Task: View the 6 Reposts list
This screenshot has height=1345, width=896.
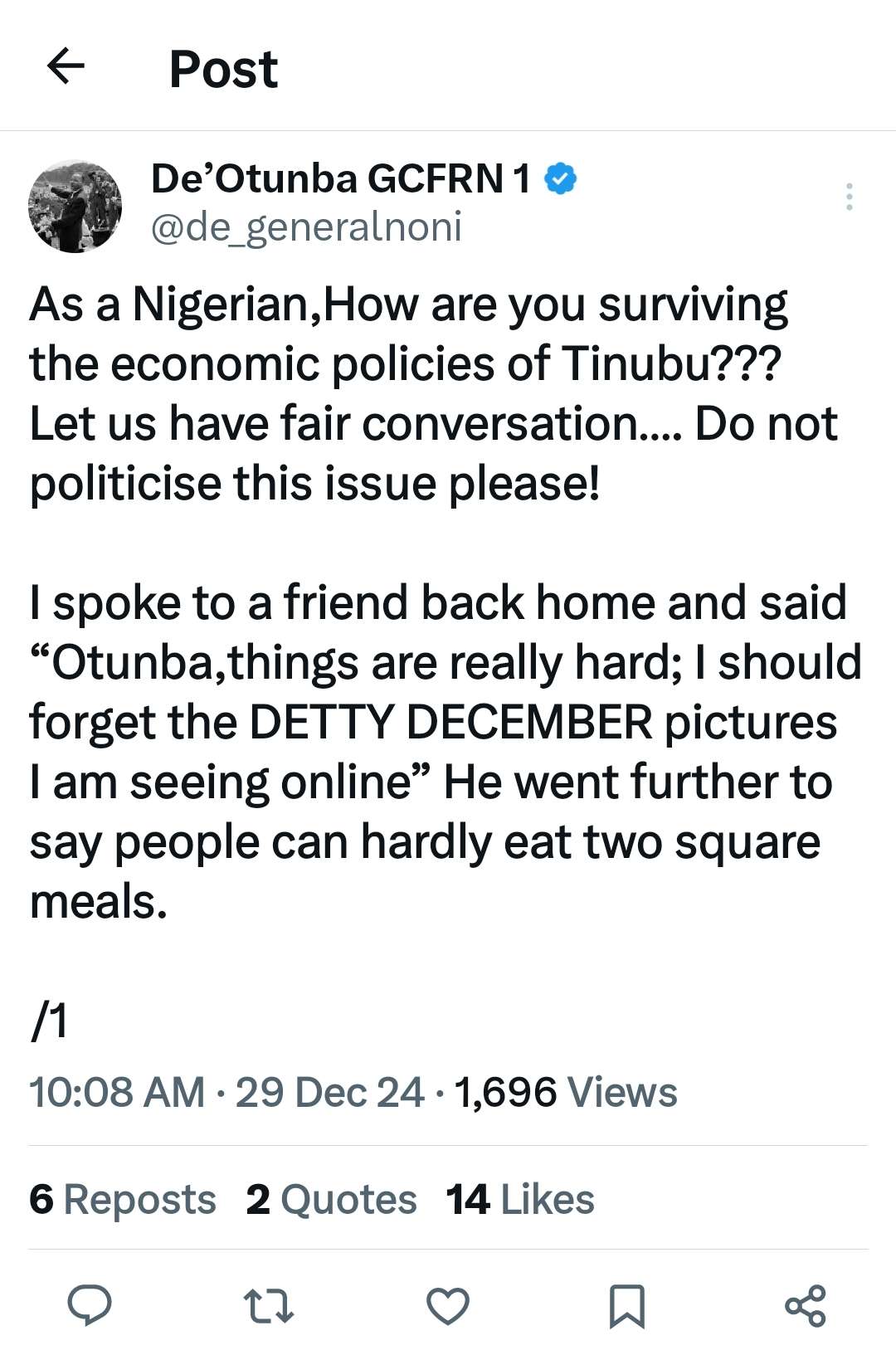Action: (123, 1200)
